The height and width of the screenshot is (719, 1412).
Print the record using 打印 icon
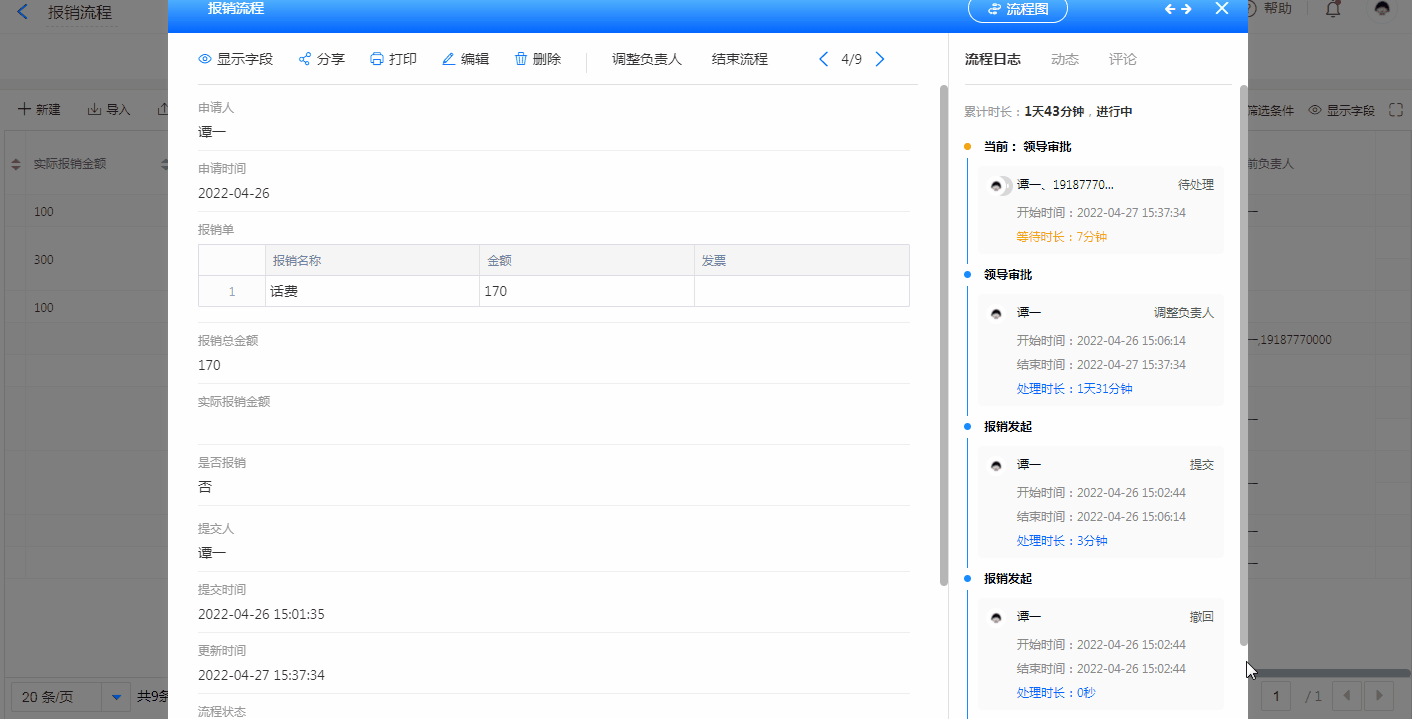coord(377,59)
